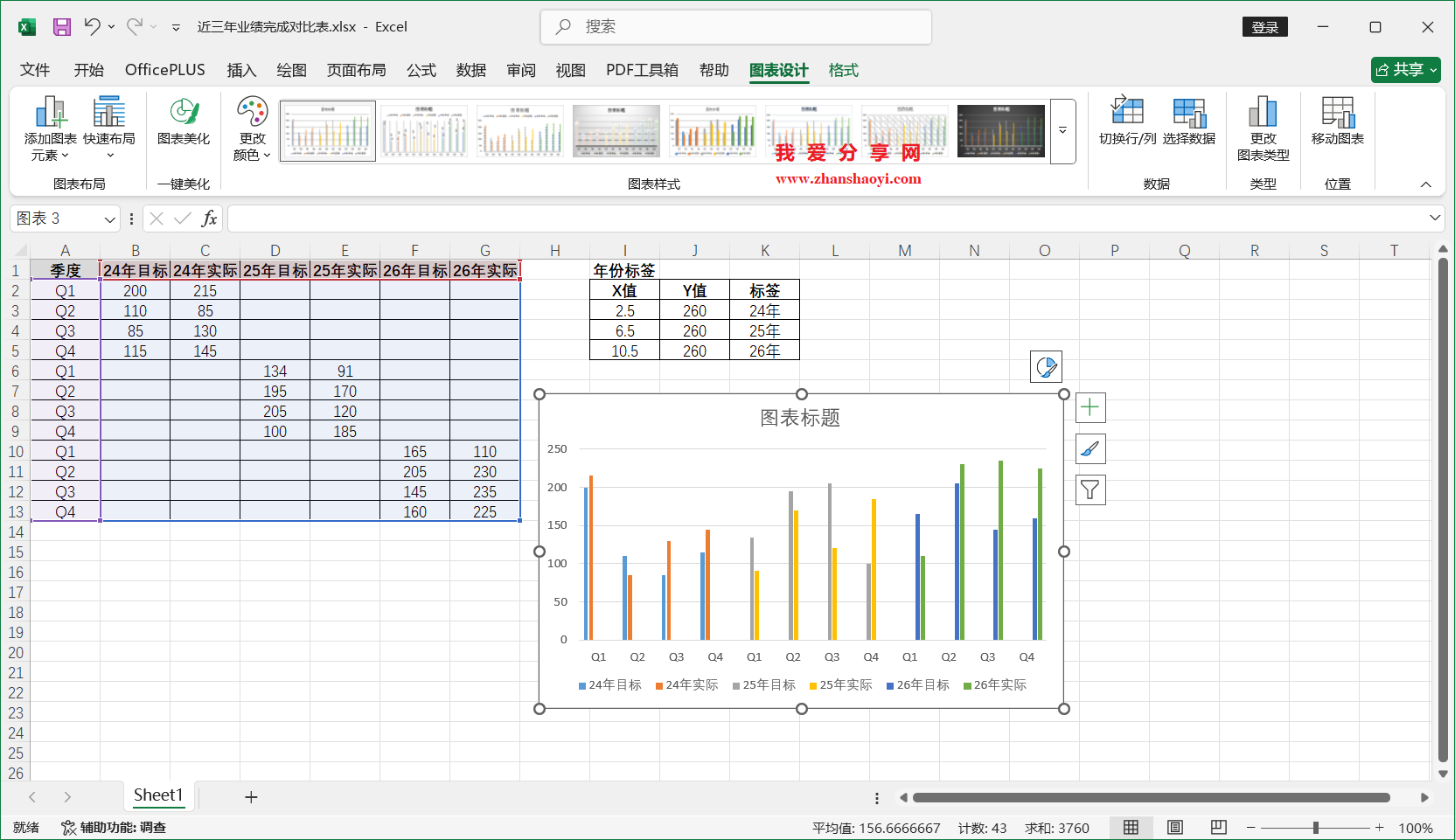Viewport: 1455px width, 840px height.
Task: Open the File menu
Action: [x=35, y=70]
